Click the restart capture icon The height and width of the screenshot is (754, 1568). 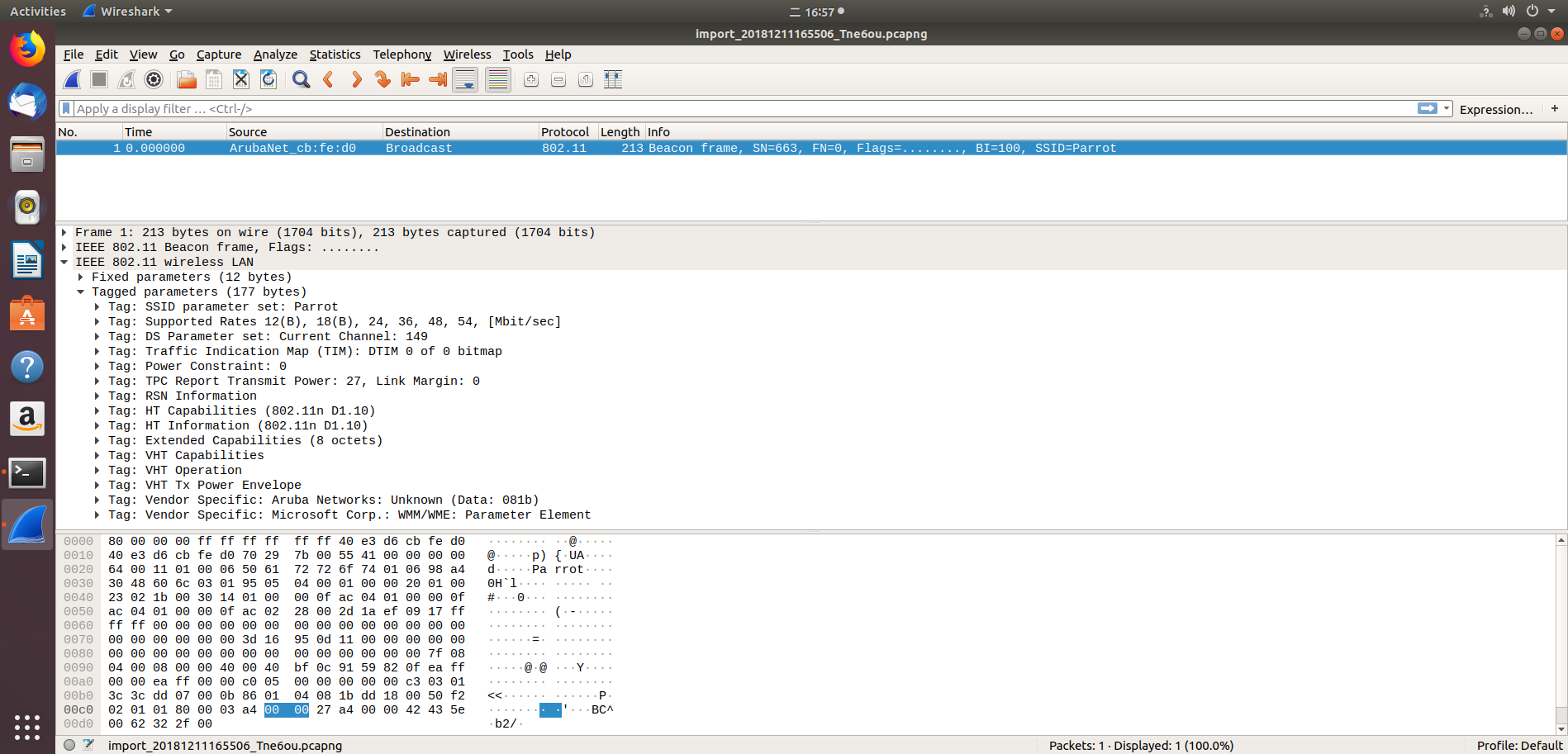(x=126, y=79)
